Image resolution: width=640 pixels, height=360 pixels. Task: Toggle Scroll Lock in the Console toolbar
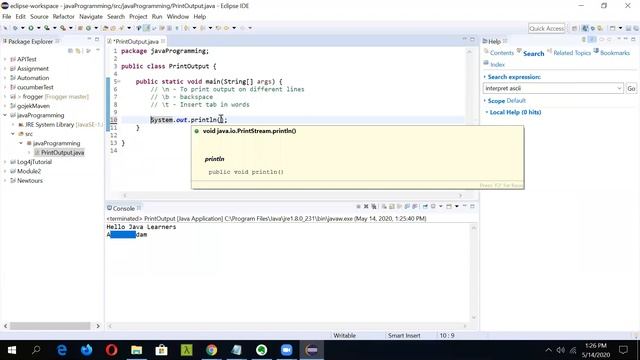point(392,207)
